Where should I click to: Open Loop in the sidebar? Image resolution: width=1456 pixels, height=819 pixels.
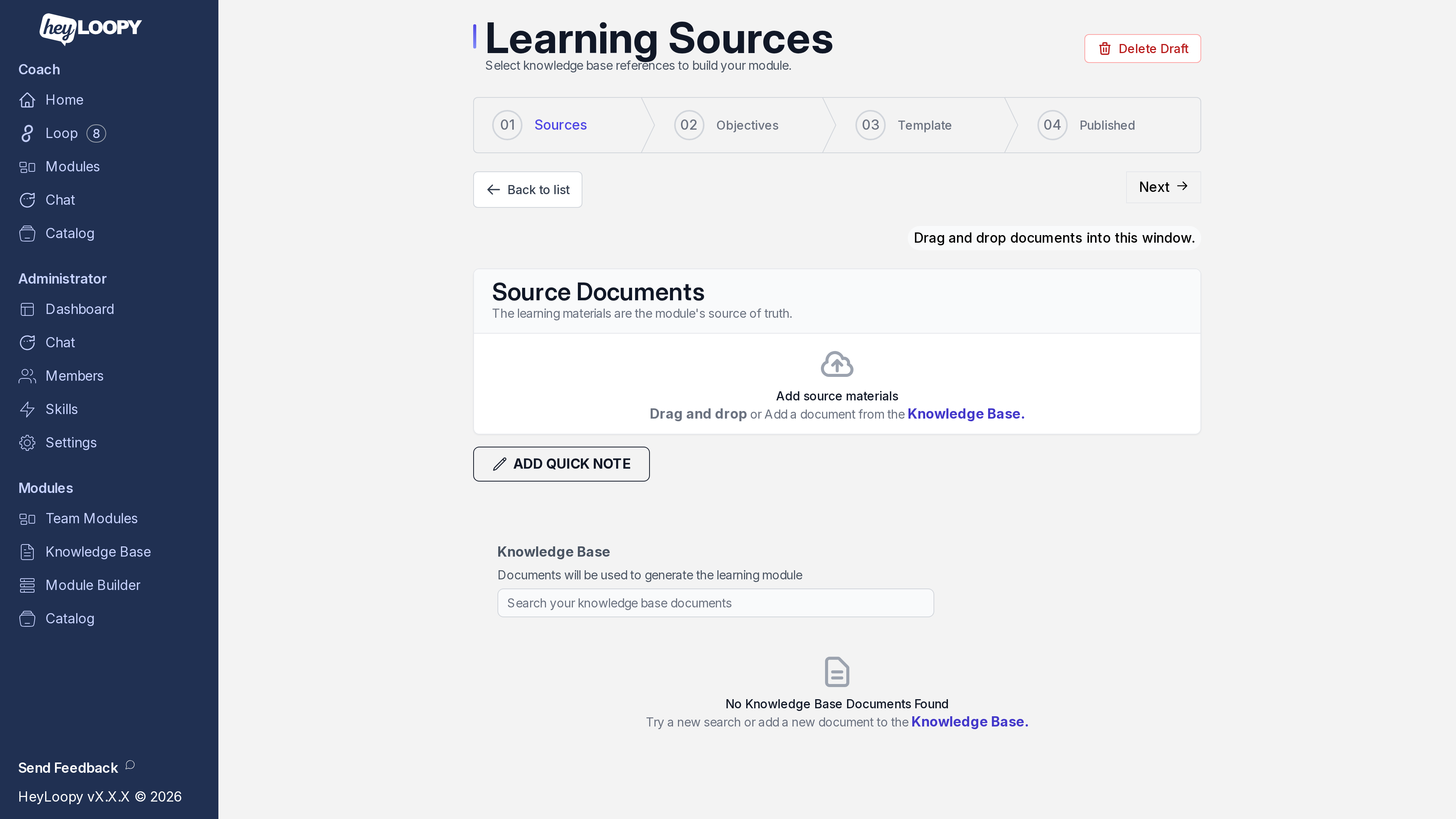tap(62, 133)
